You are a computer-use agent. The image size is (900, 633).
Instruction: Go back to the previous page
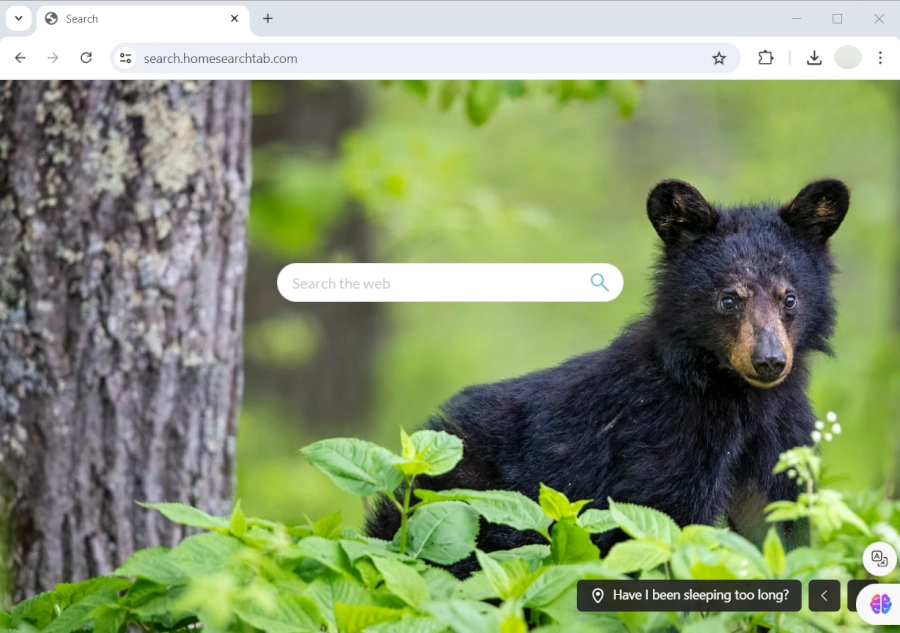pos(20,58)
